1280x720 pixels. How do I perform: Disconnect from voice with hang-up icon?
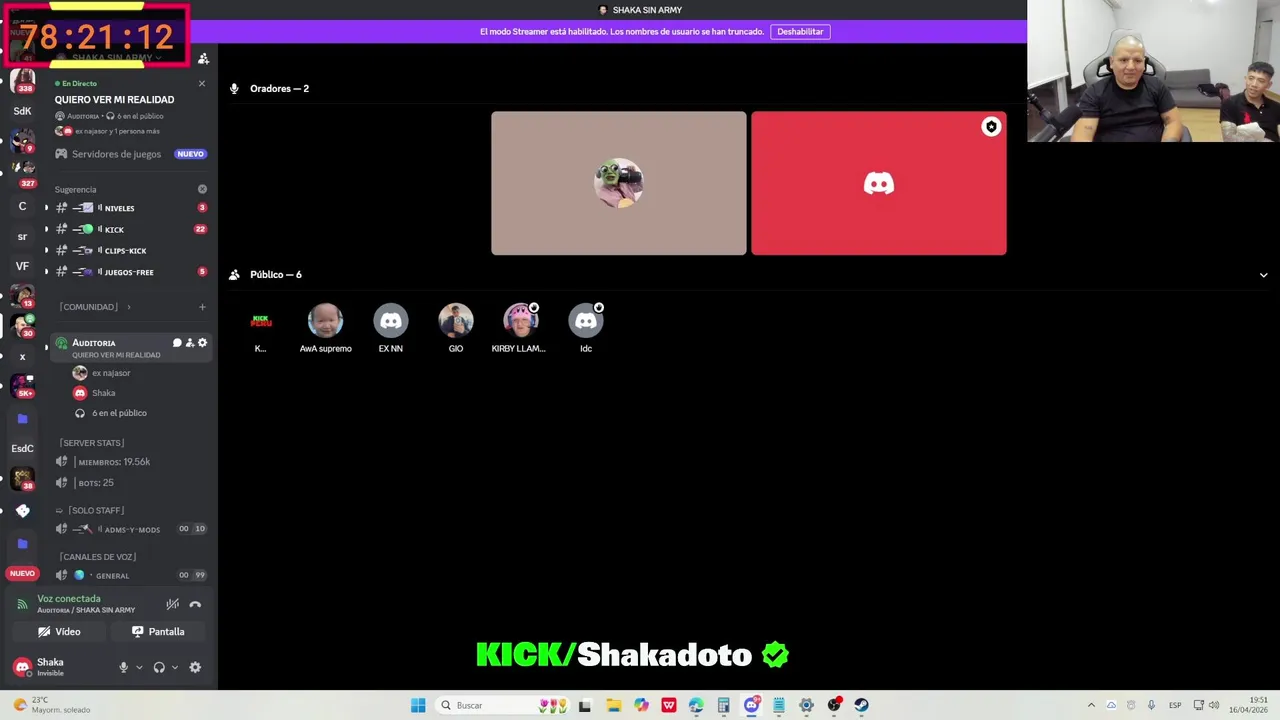pyautogui.click(x=195, y=604)
